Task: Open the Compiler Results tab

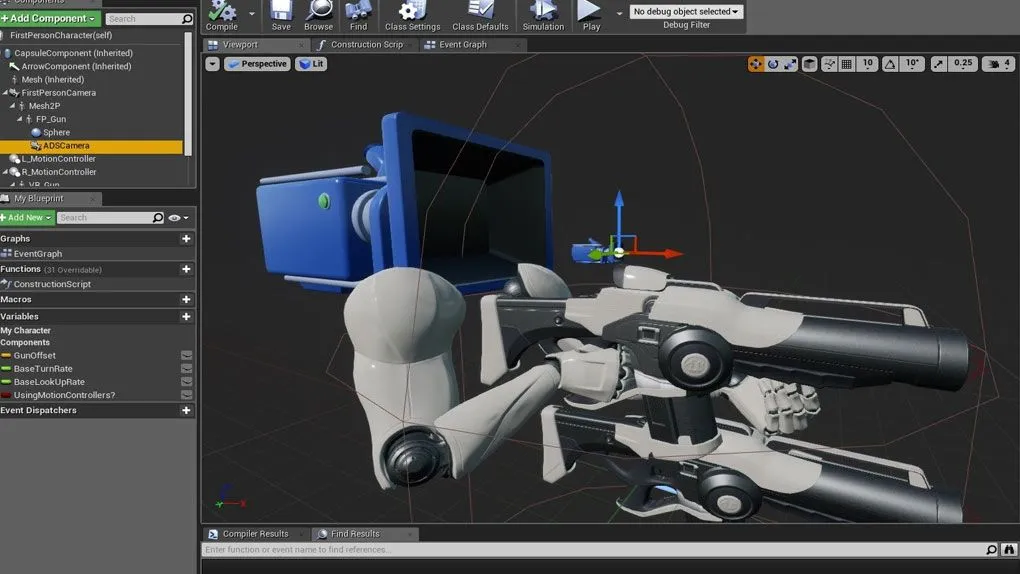Action: pyautogui.click(x=255, y=534)
